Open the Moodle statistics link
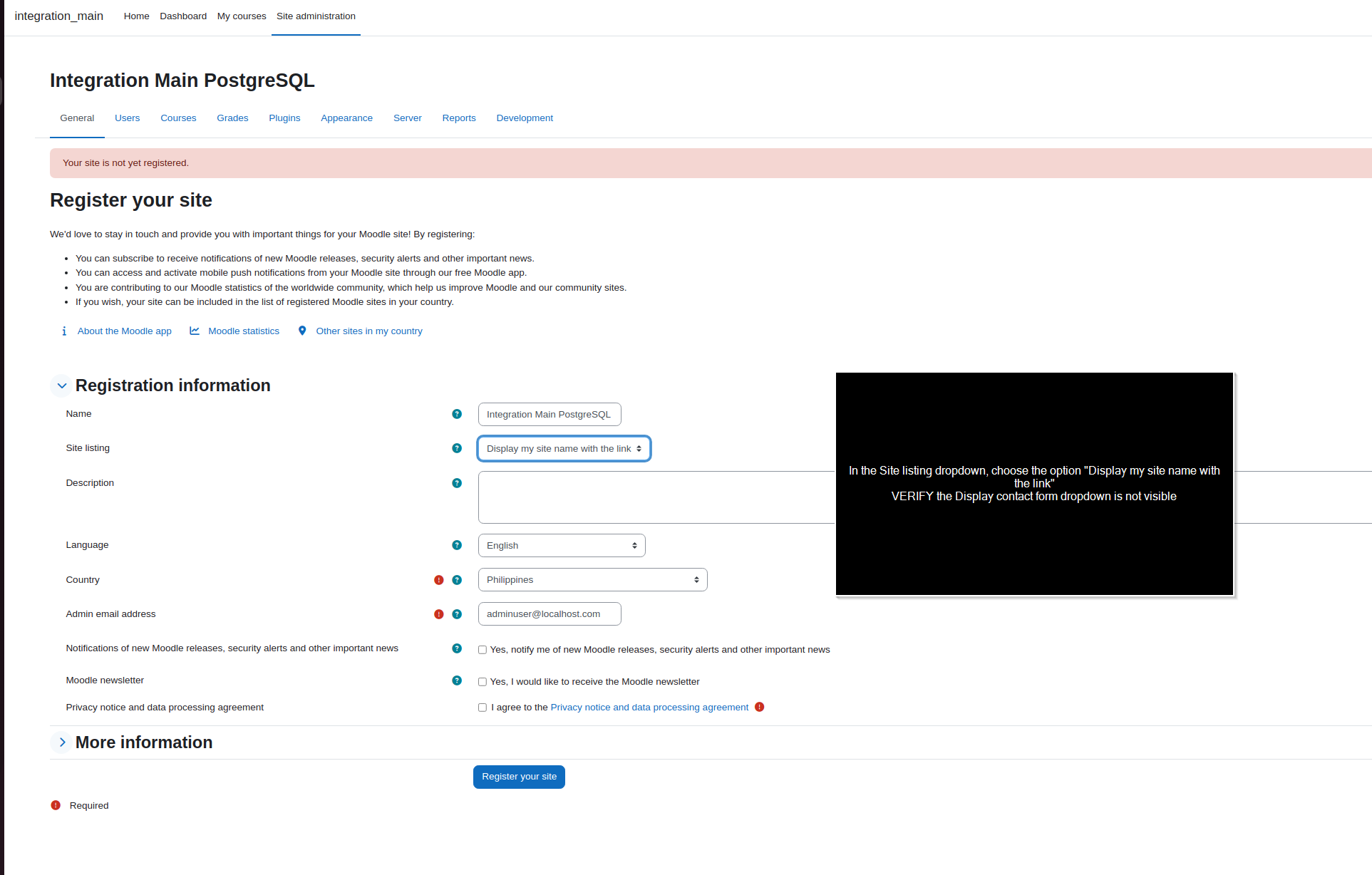This screenshot has width=1372, height=875. 244,331
